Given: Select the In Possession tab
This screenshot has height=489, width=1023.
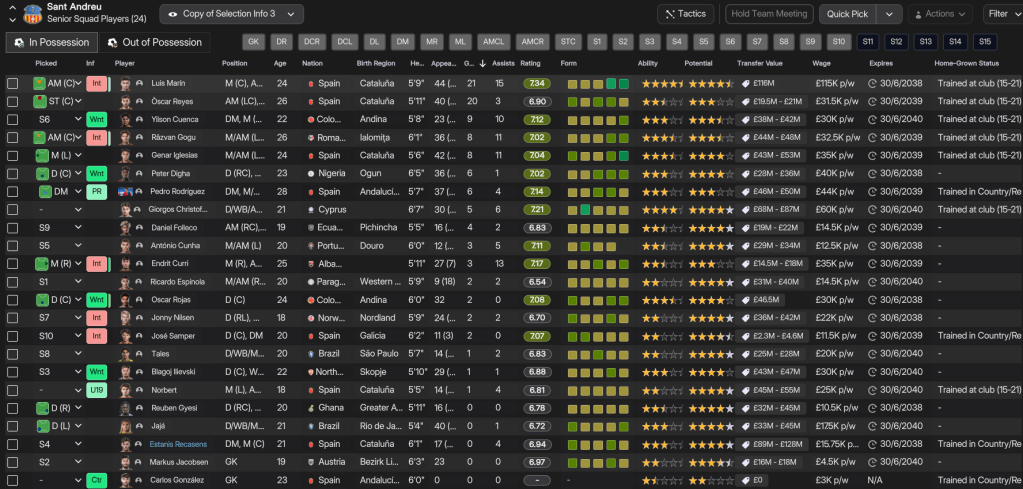Looking at the screenshot, I should pyautogui.click(x=52, y=42).
